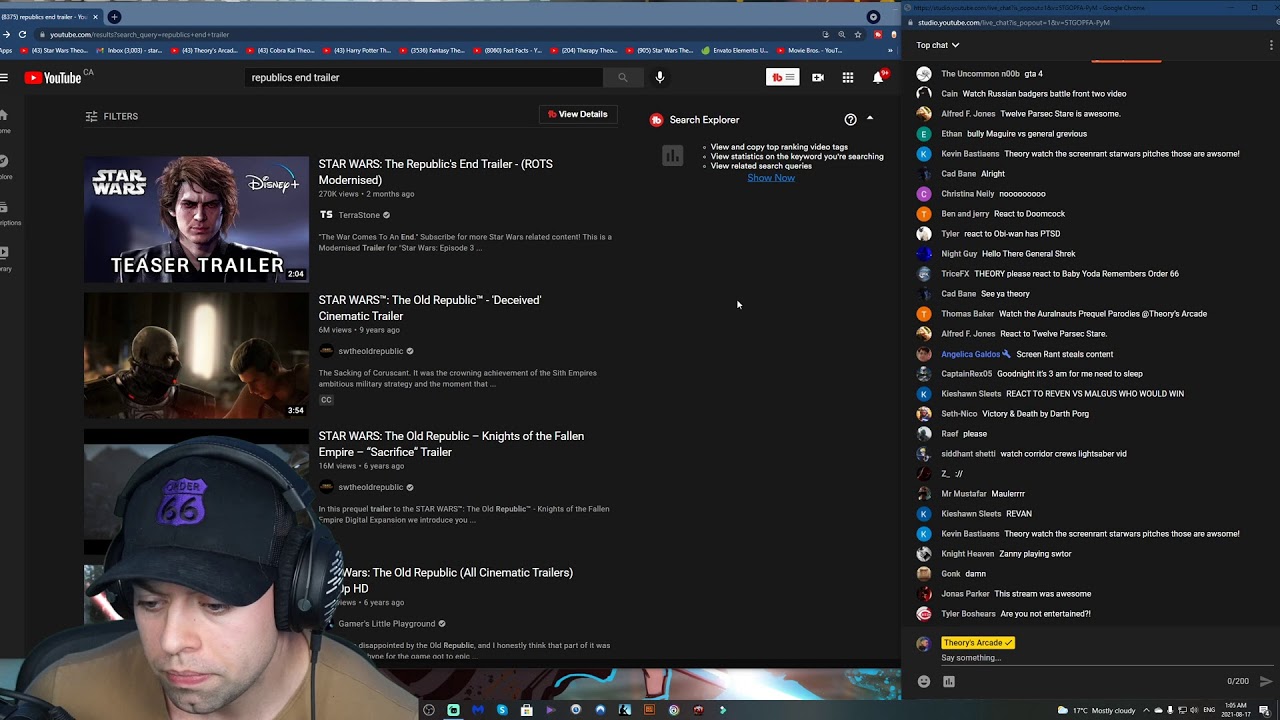This screenshot has height=720, width=1280.
Task: Open the first swtheoldrepublic channel link
Action: click(370, 351)
